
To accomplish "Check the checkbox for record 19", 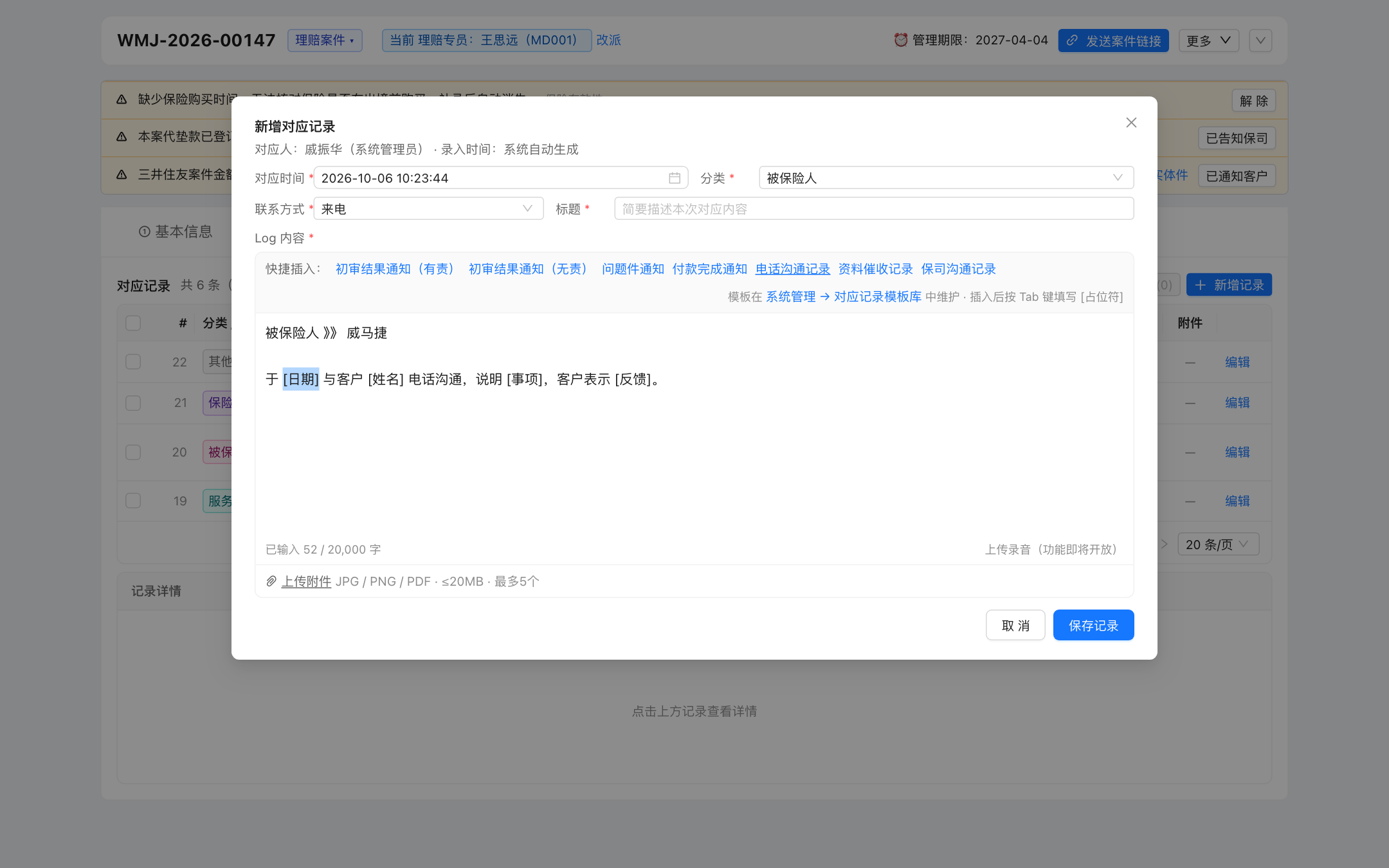I will click(133, 500).
